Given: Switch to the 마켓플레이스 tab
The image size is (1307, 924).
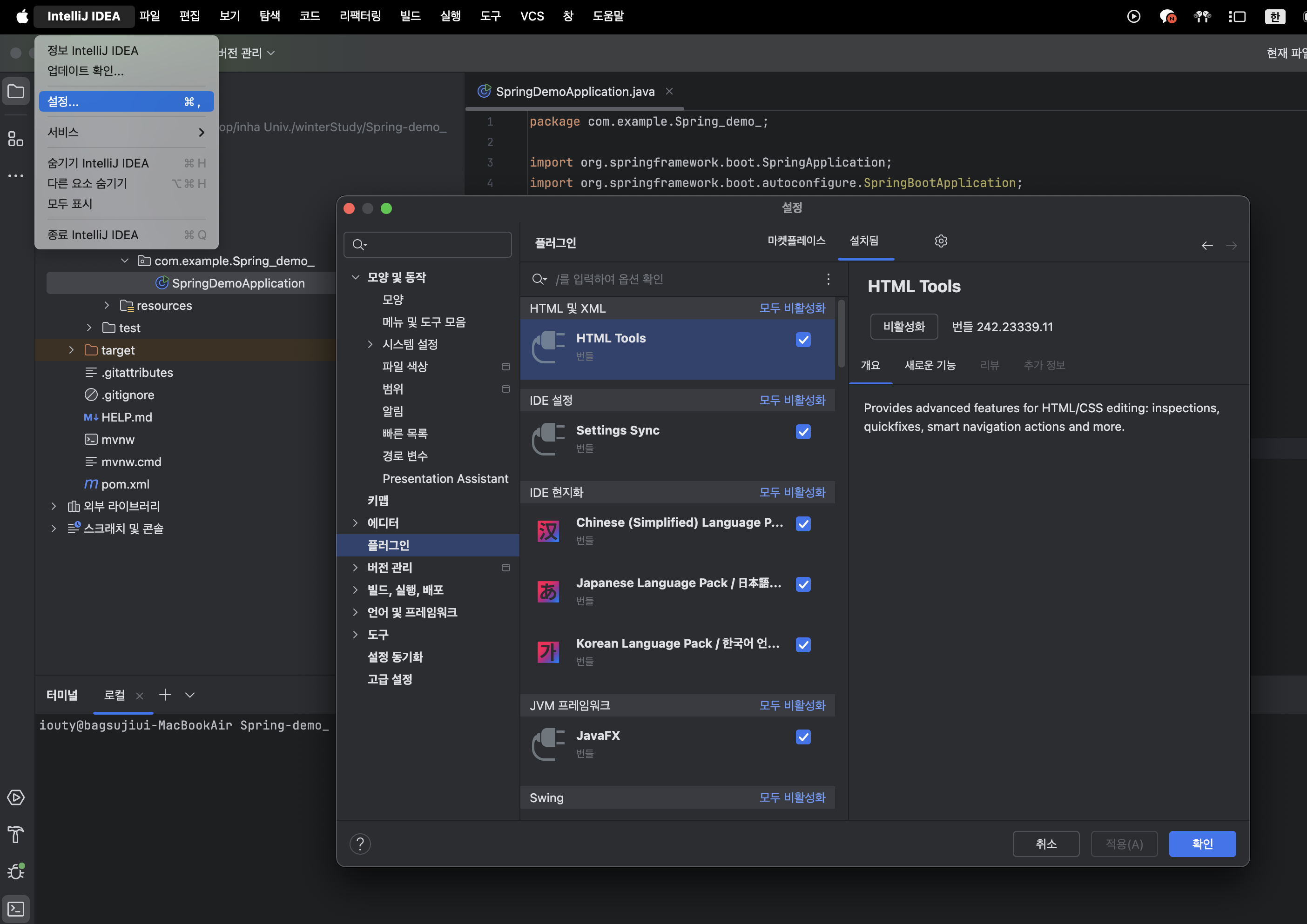Looking at the screenshot, I should (x=796, y=241).
